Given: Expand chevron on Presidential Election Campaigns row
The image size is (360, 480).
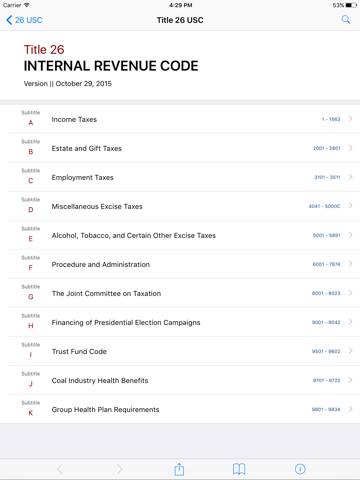Looking at the screenshot, I should pyautogui.click(x=351, y=322).
